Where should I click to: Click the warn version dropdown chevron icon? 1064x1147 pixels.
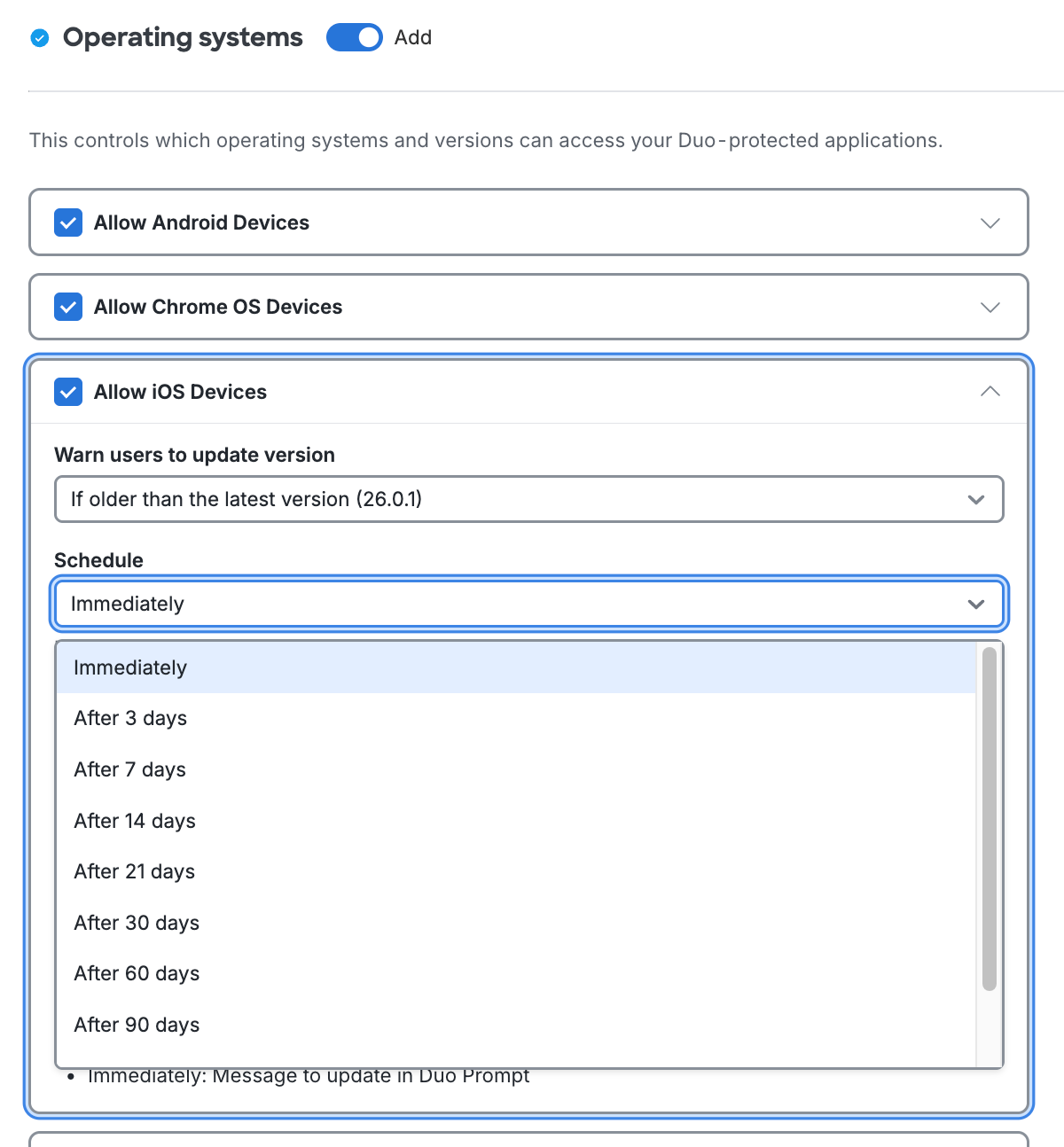[976, 499]
